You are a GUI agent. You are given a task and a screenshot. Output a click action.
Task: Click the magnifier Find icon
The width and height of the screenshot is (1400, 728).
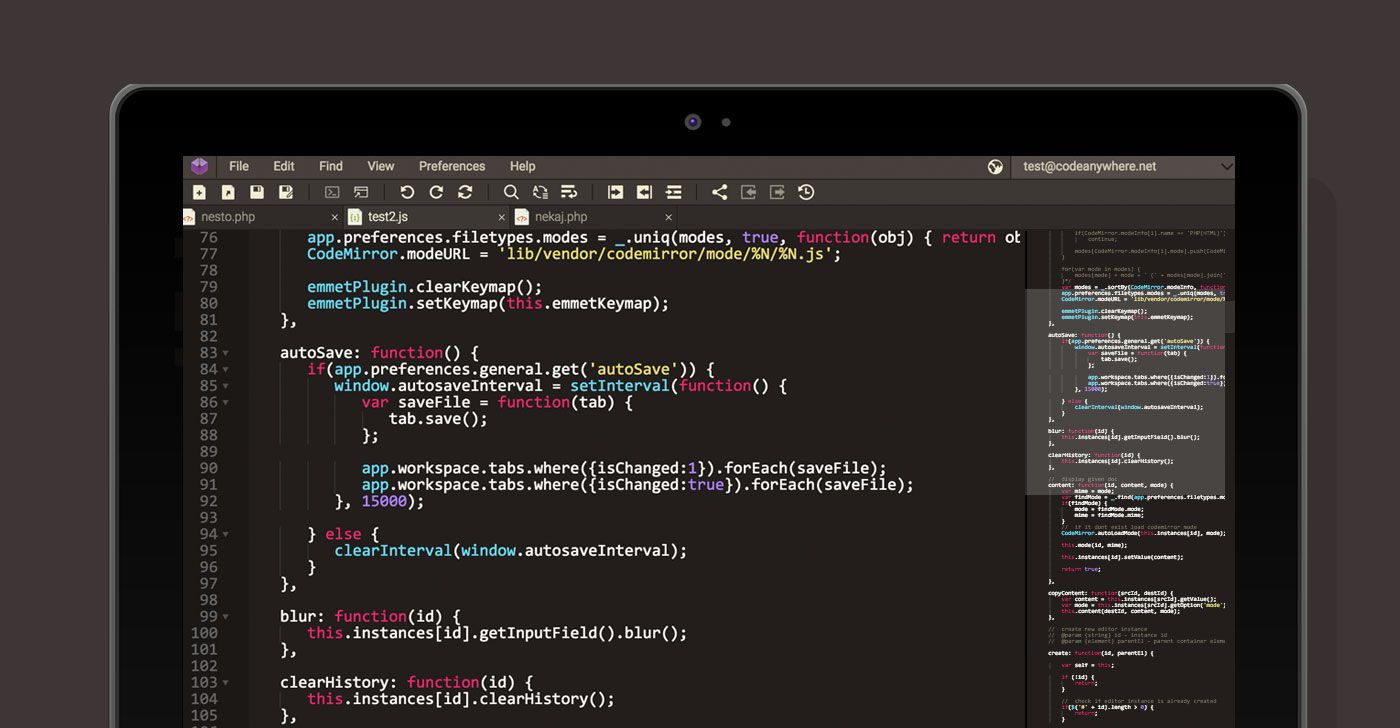(511, 192)
